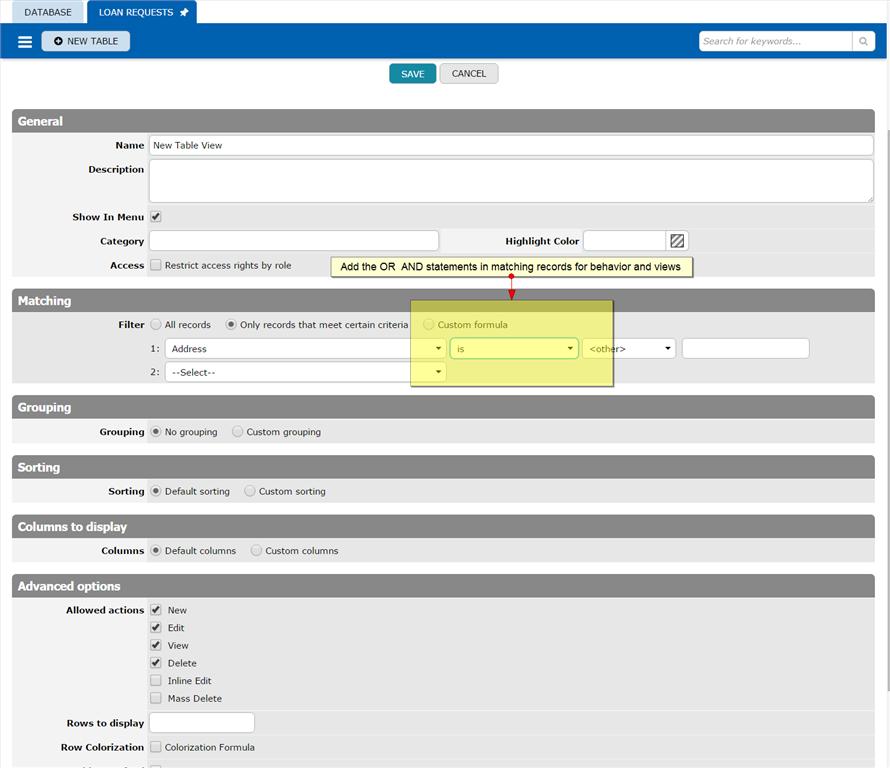This screenshot has height=768, width=890.
Task: Click the New Table button
Action: pos(86,41)
